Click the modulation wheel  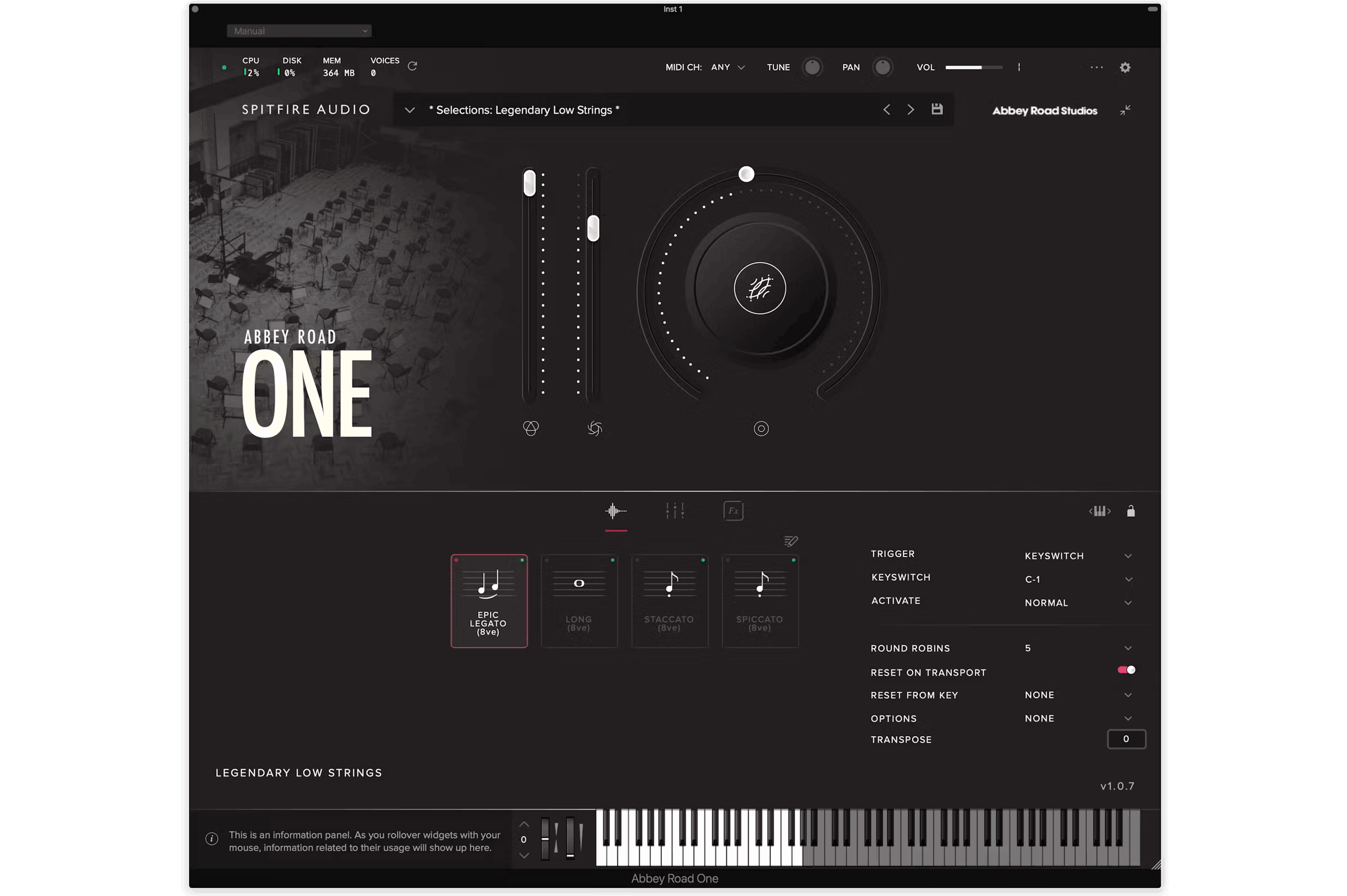click(x=570, y=838)
